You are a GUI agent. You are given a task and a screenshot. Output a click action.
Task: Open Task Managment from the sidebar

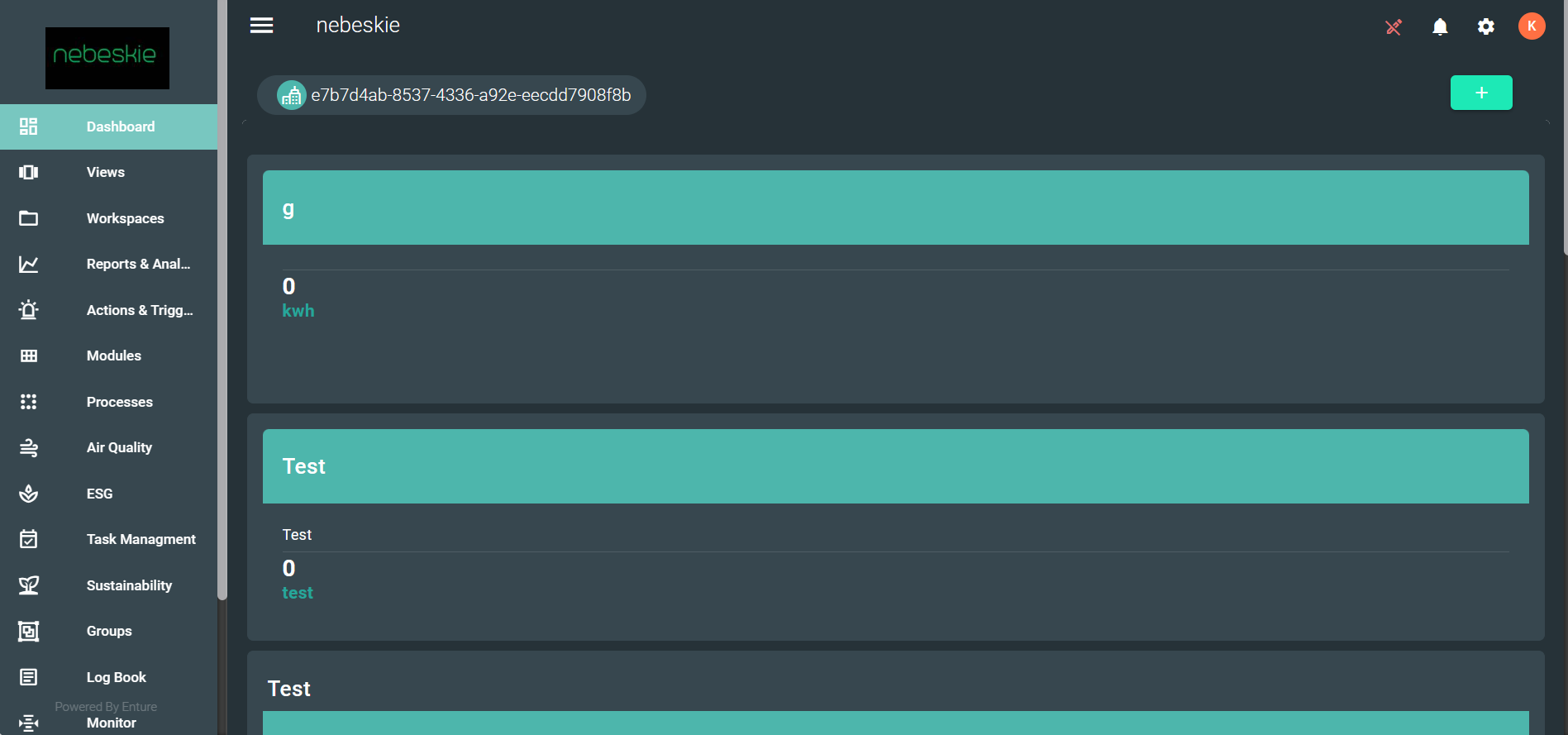[x=141, y=539]
